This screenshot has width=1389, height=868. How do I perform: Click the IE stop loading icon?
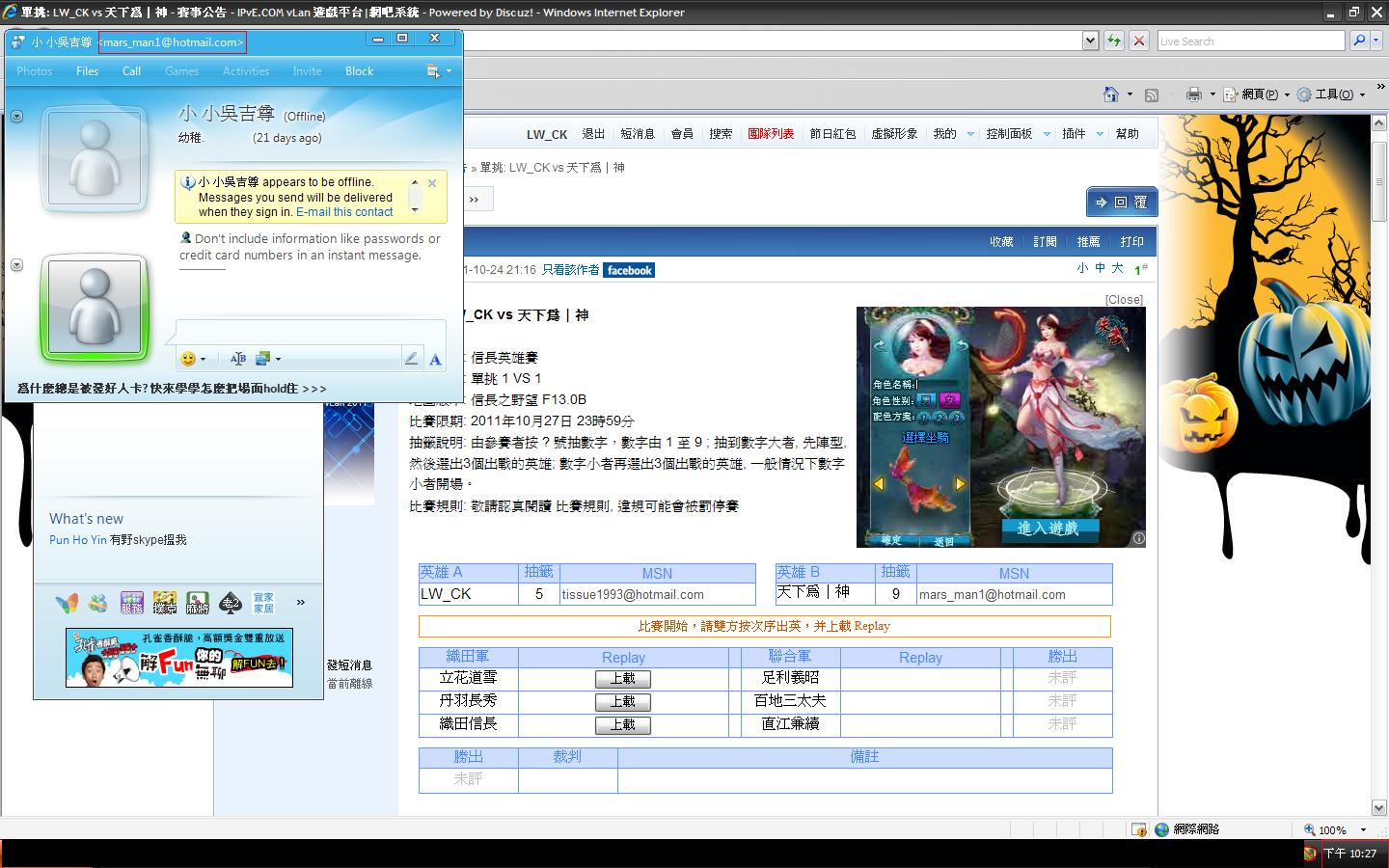(1139, 41)
